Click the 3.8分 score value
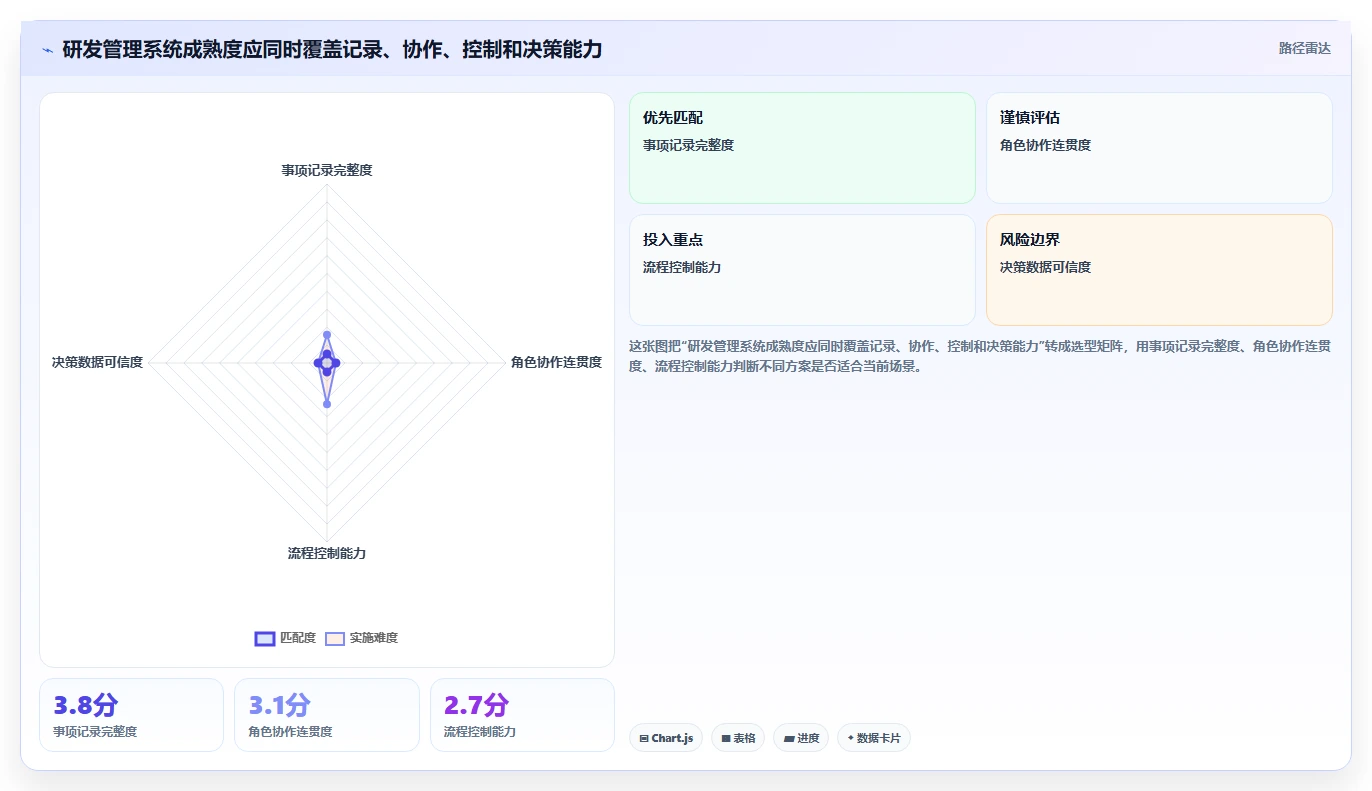 (86, 705)
